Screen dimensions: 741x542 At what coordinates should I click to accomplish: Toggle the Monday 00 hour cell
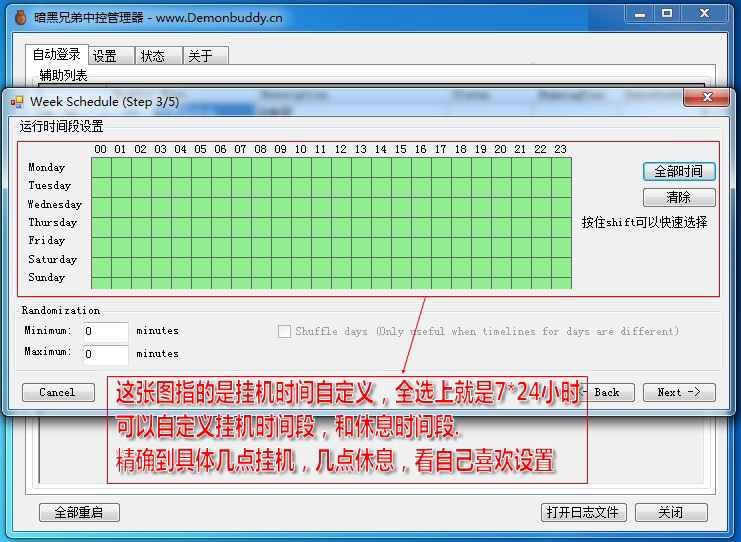point(101,167)
